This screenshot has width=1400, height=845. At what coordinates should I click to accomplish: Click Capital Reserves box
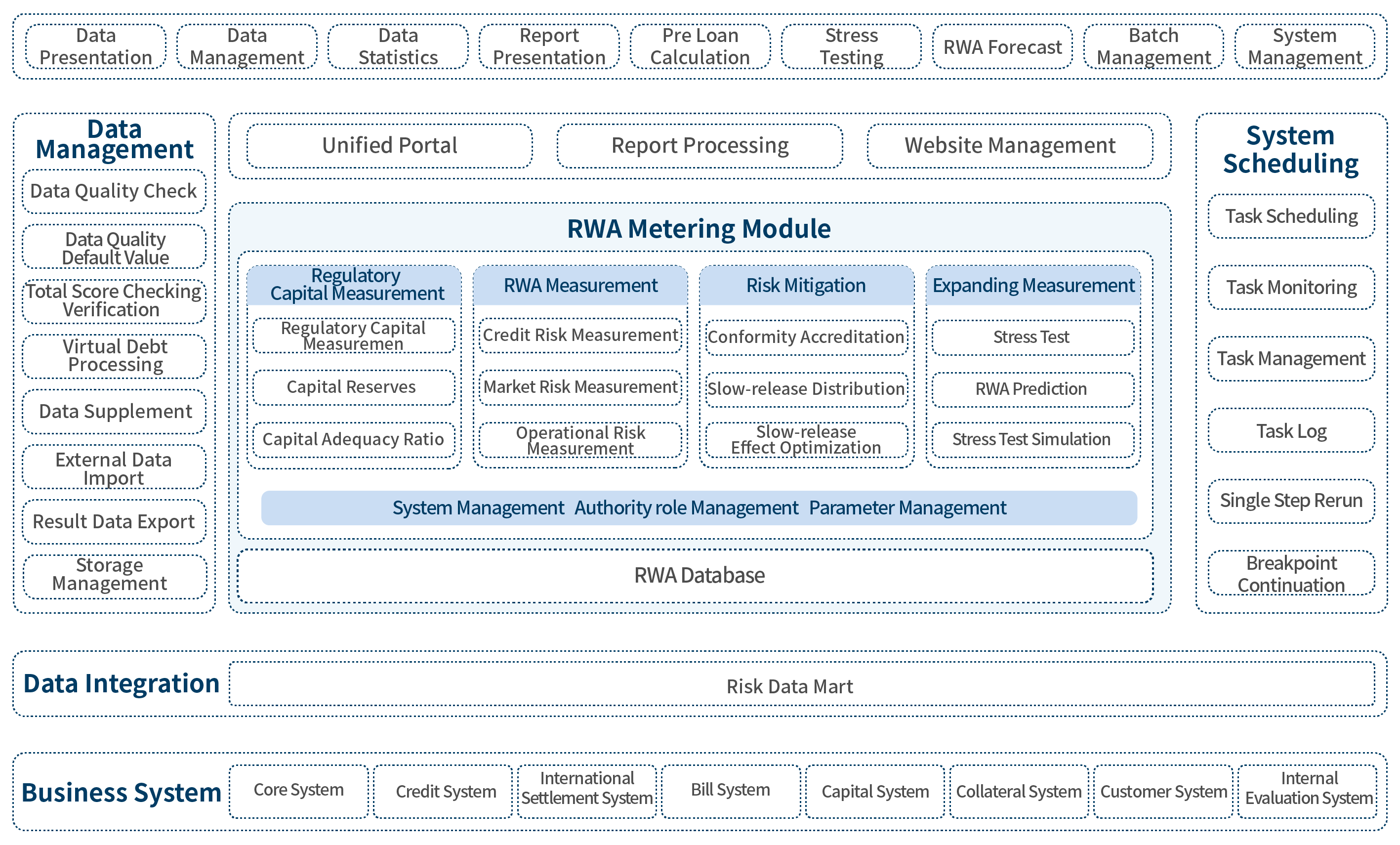point(354,387)
